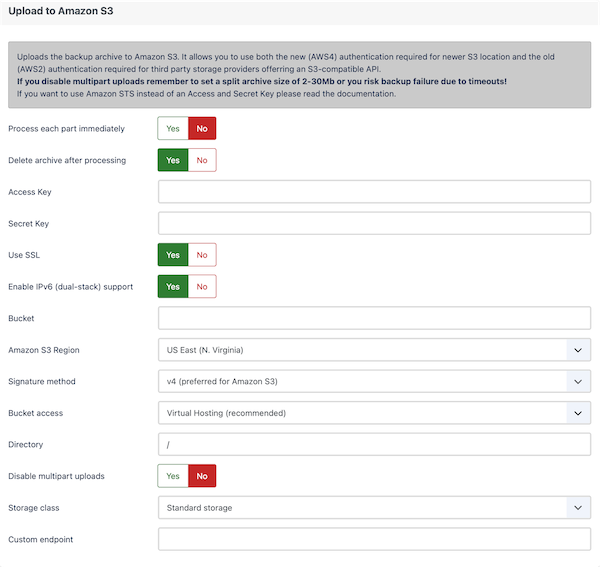Enable Use SSL with Yes

coord(173,255)
